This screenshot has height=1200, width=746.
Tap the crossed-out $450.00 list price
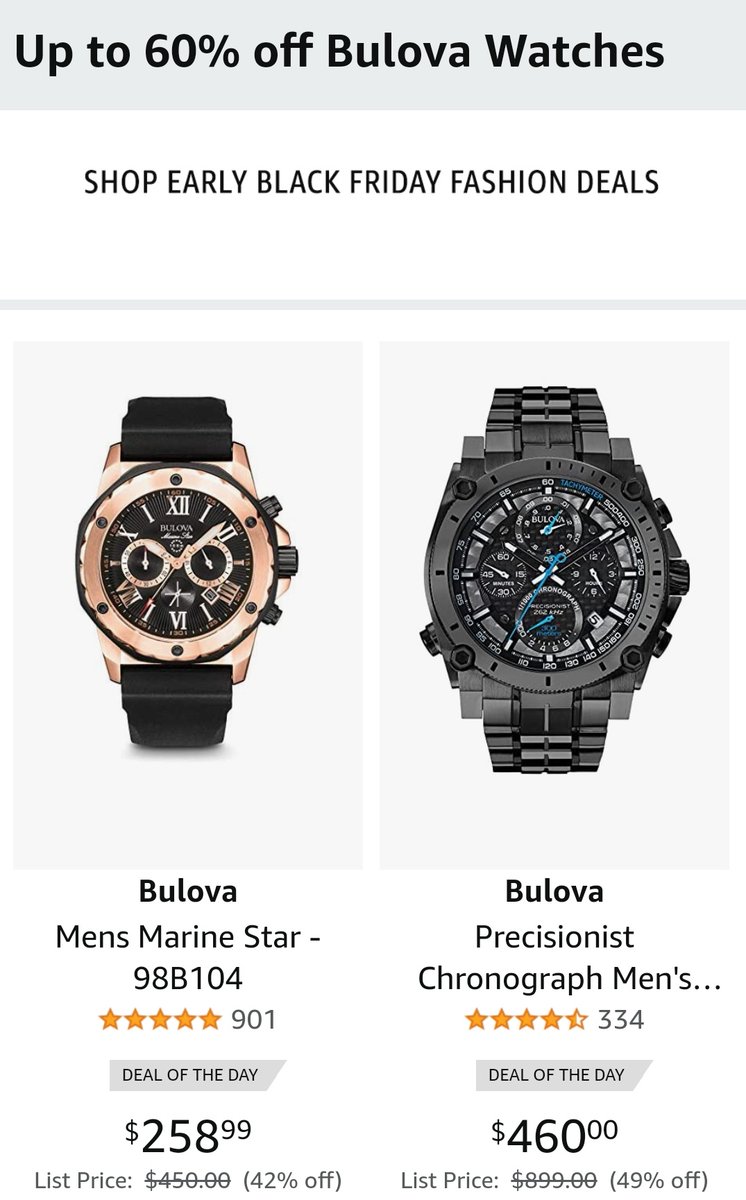pos(188,1180)
